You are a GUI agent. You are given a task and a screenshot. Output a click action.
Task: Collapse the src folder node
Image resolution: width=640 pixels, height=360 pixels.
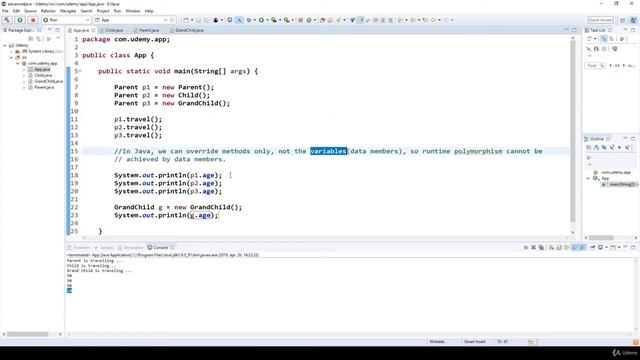click(11, 58)
